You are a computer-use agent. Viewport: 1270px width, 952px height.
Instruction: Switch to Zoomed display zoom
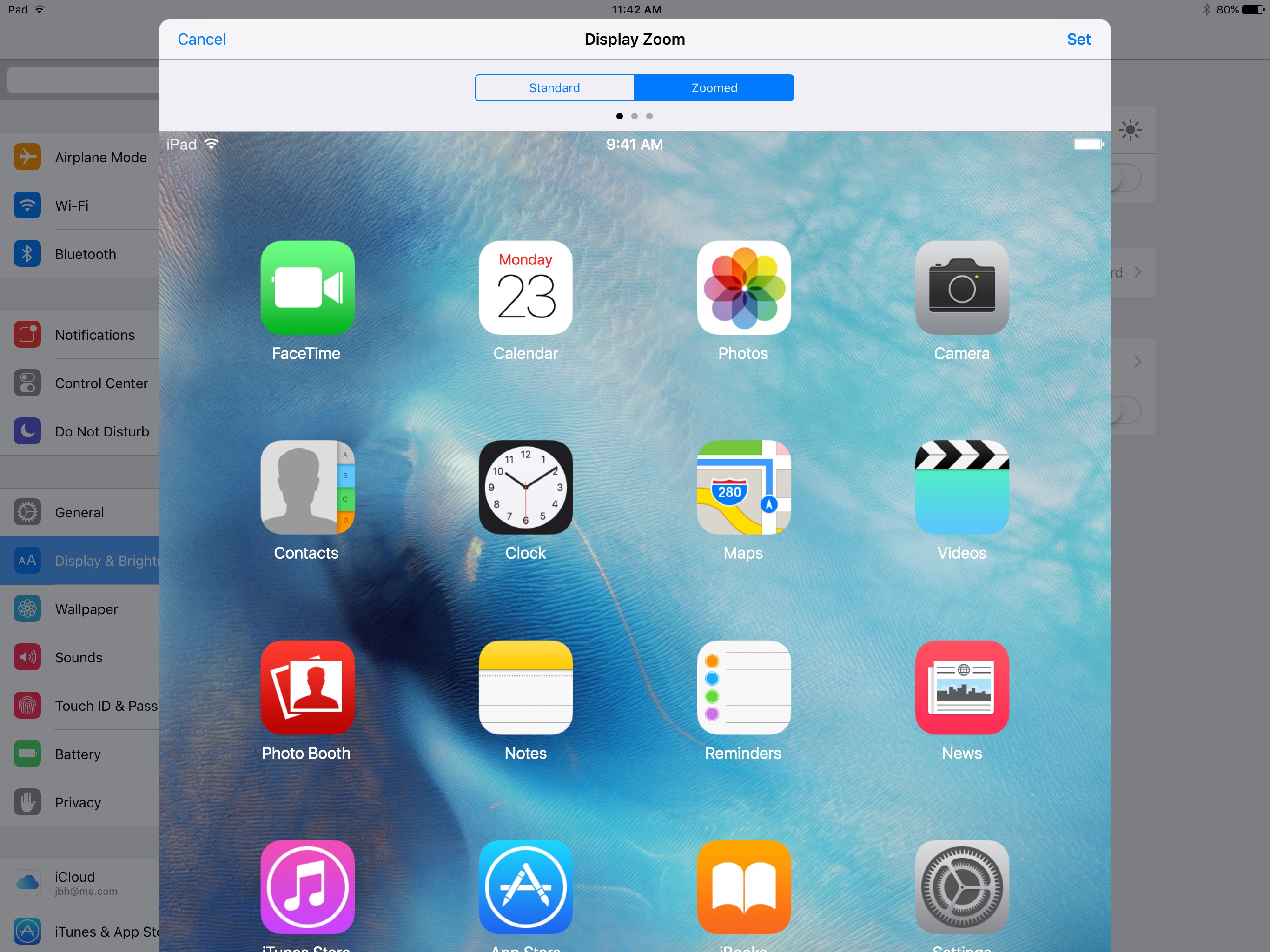[713, 87]
